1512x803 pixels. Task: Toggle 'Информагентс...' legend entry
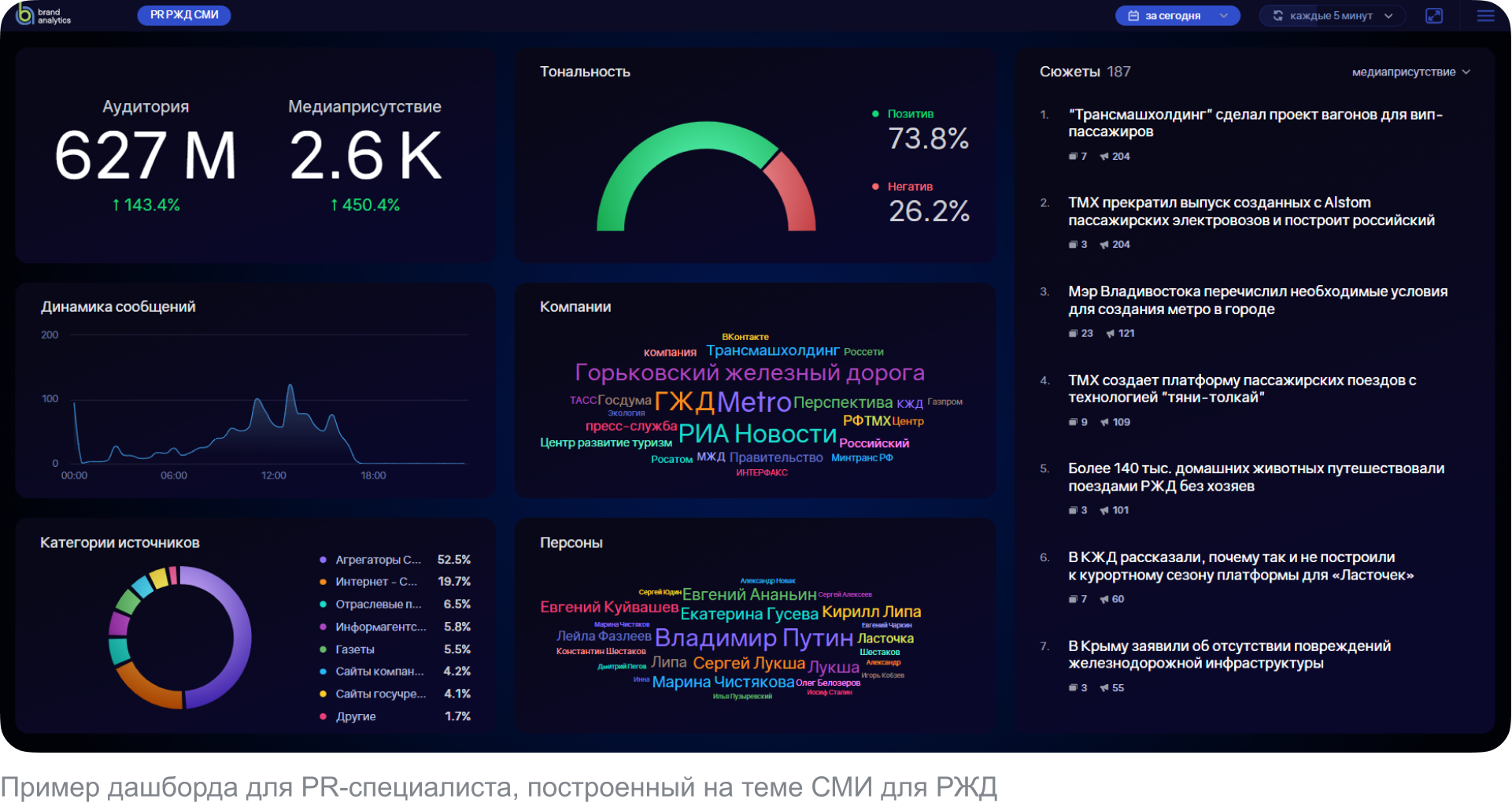click(x=395, y=627)
